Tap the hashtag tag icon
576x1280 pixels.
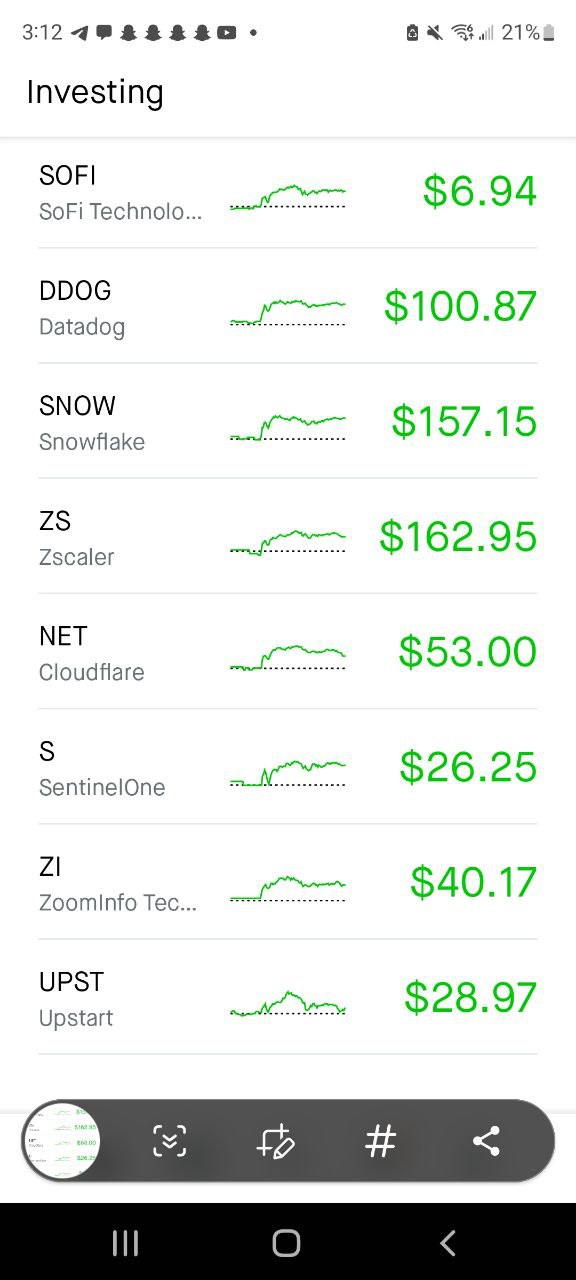381,1141
